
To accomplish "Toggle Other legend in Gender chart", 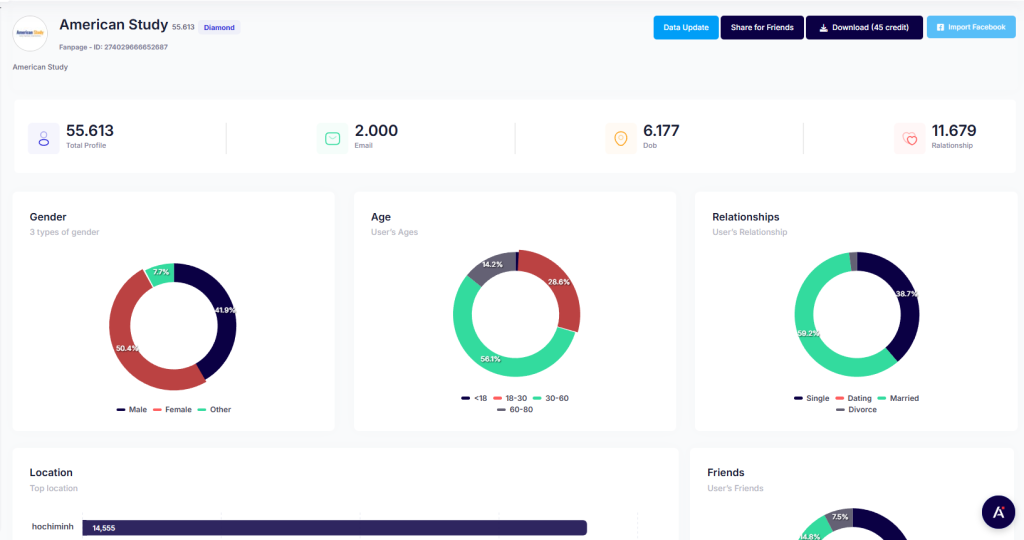I will point(214,409).
